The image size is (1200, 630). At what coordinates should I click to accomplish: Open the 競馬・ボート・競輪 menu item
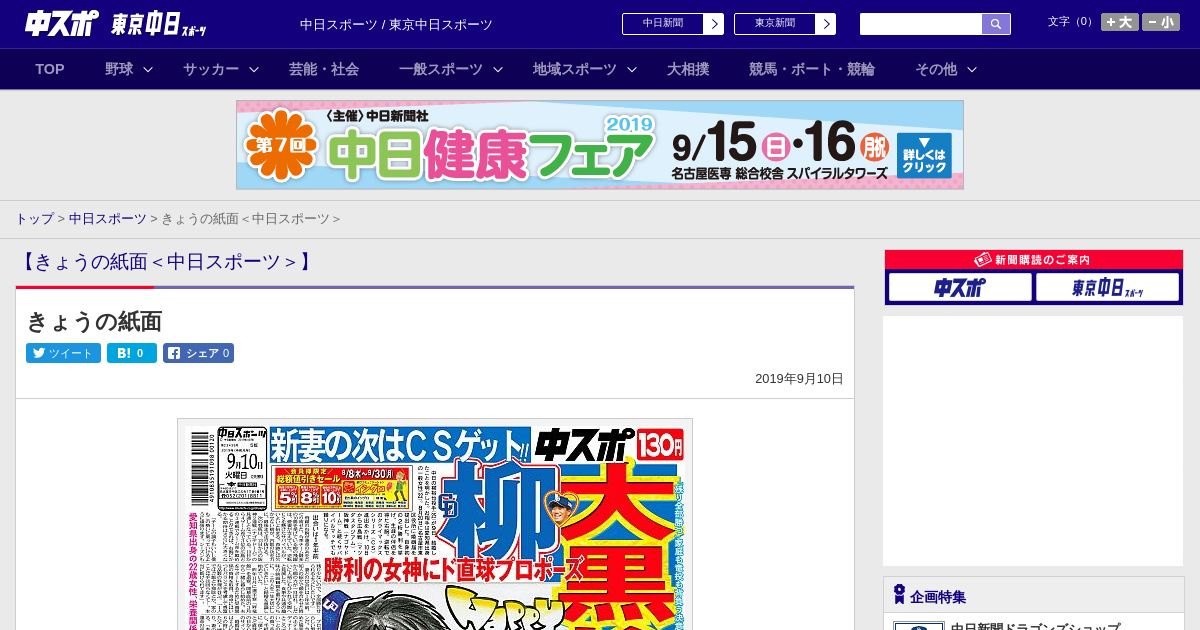point(812,69)
